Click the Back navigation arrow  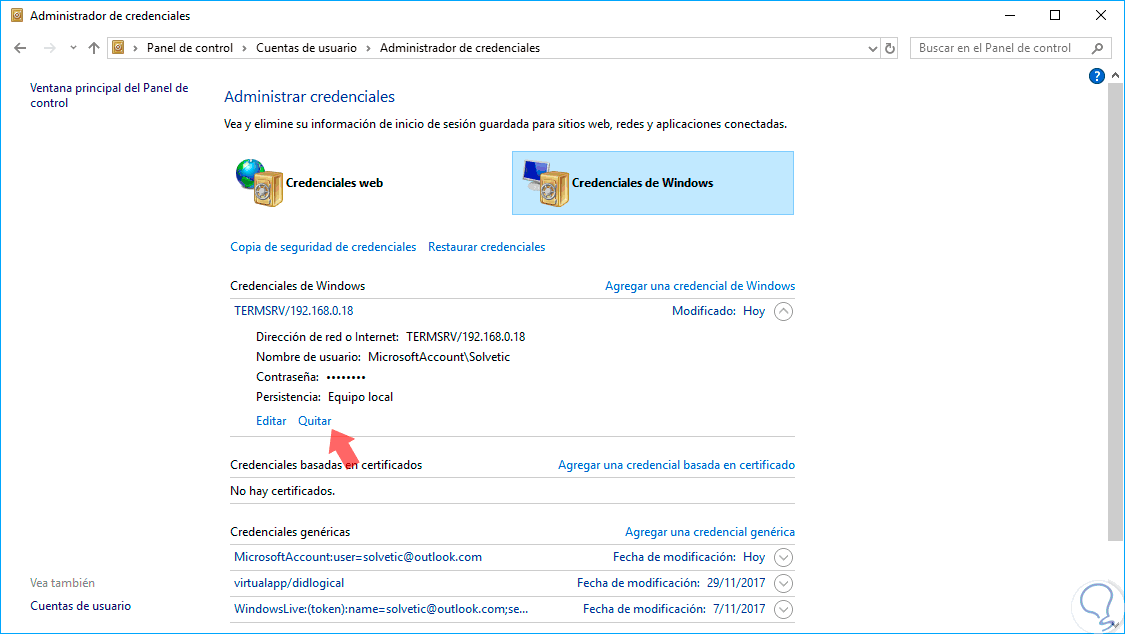[20, 48]
